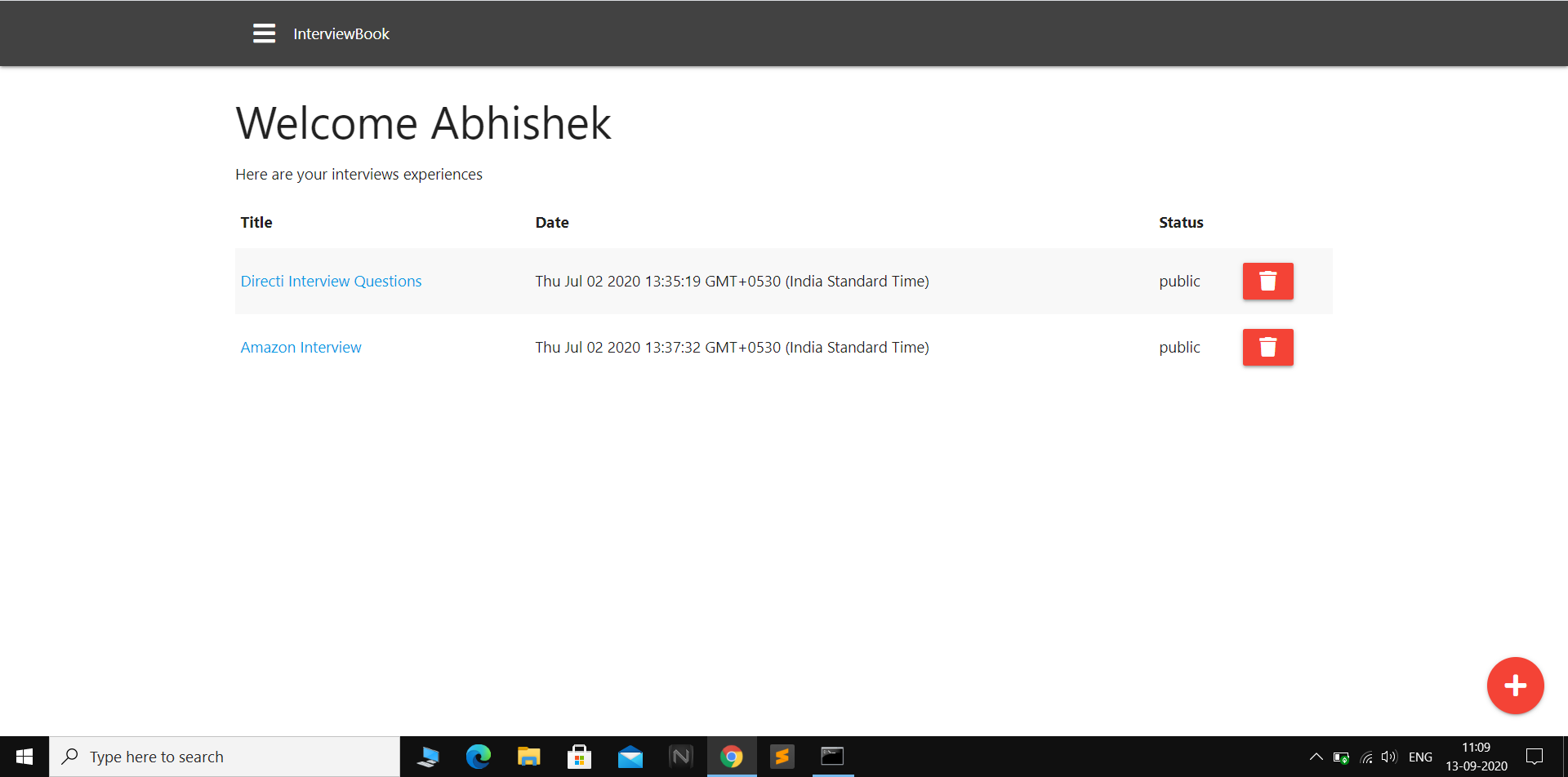The image size is (1568, 777).
Task: Click the Date column header
Action: (552, 222)
